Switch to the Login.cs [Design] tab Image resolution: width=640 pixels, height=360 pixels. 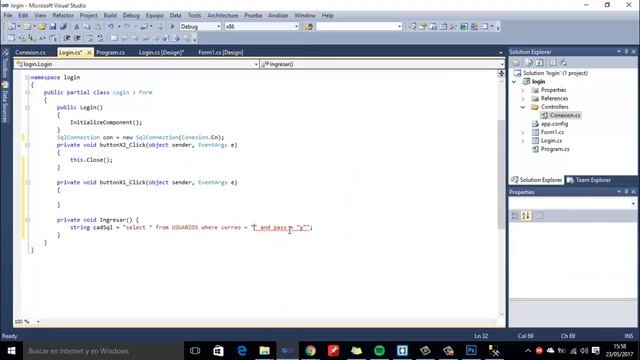(x=161, y=52)
